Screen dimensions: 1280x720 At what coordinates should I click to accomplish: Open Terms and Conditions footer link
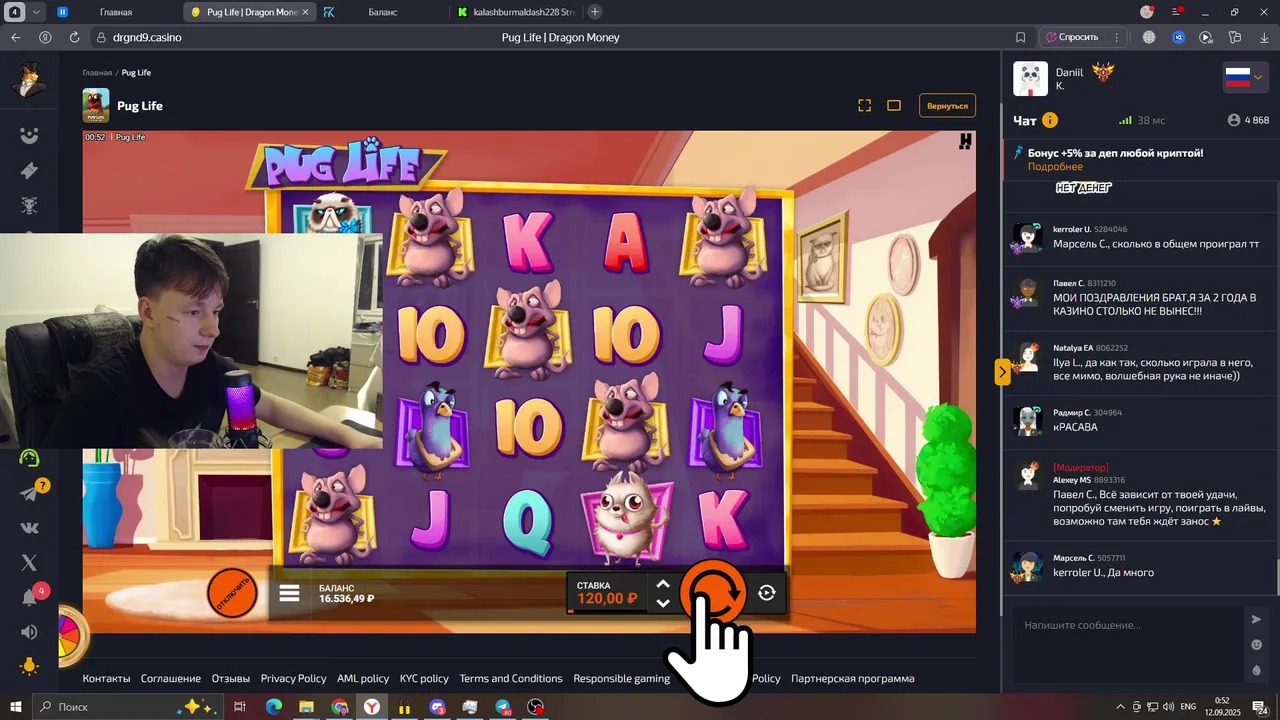point(511,678)
